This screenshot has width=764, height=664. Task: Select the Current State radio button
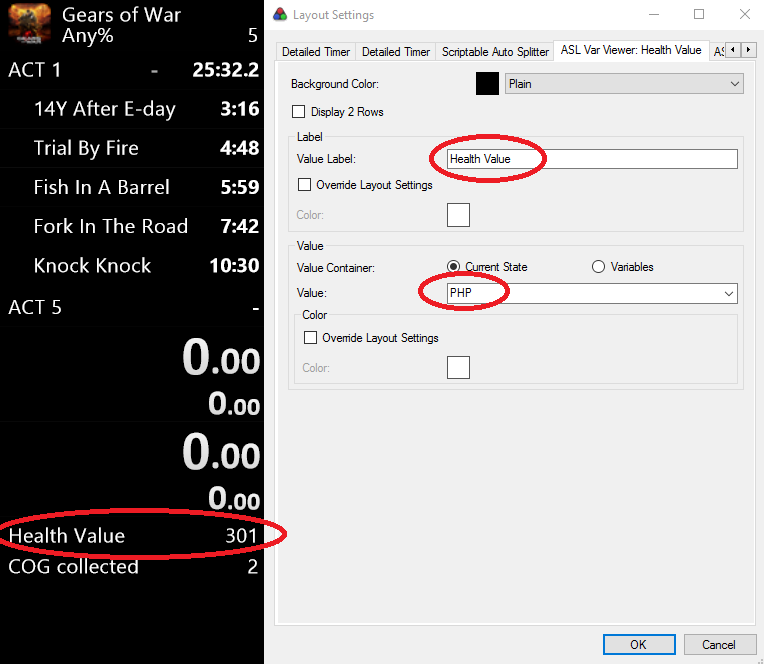[x=453, y=266]
